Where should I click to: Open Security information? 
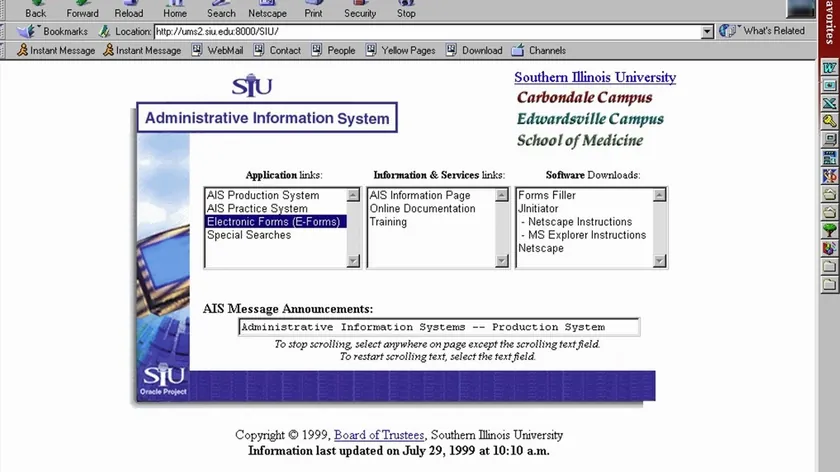pyautogui.click(x=359, y=9)
